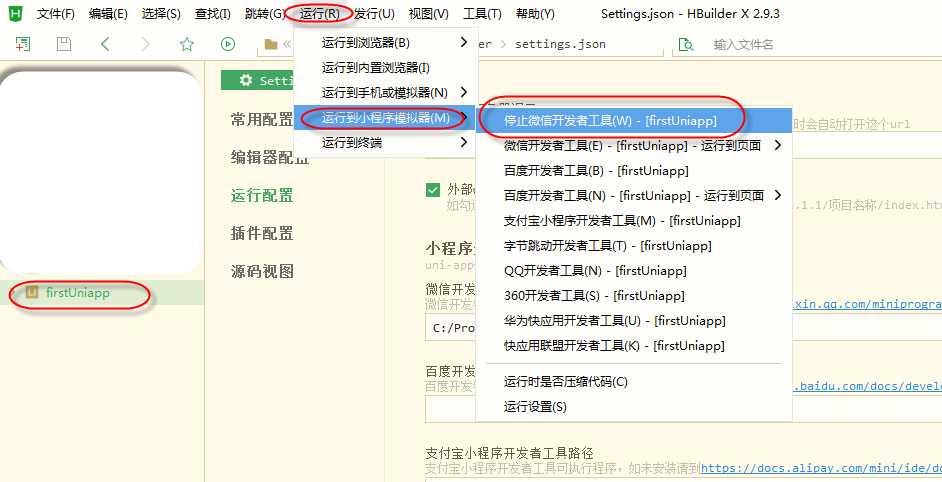This screenshot has width=942, height=482.
Task: Open 运行设置(S) from the submenu
Action: (x=634, y=407)
